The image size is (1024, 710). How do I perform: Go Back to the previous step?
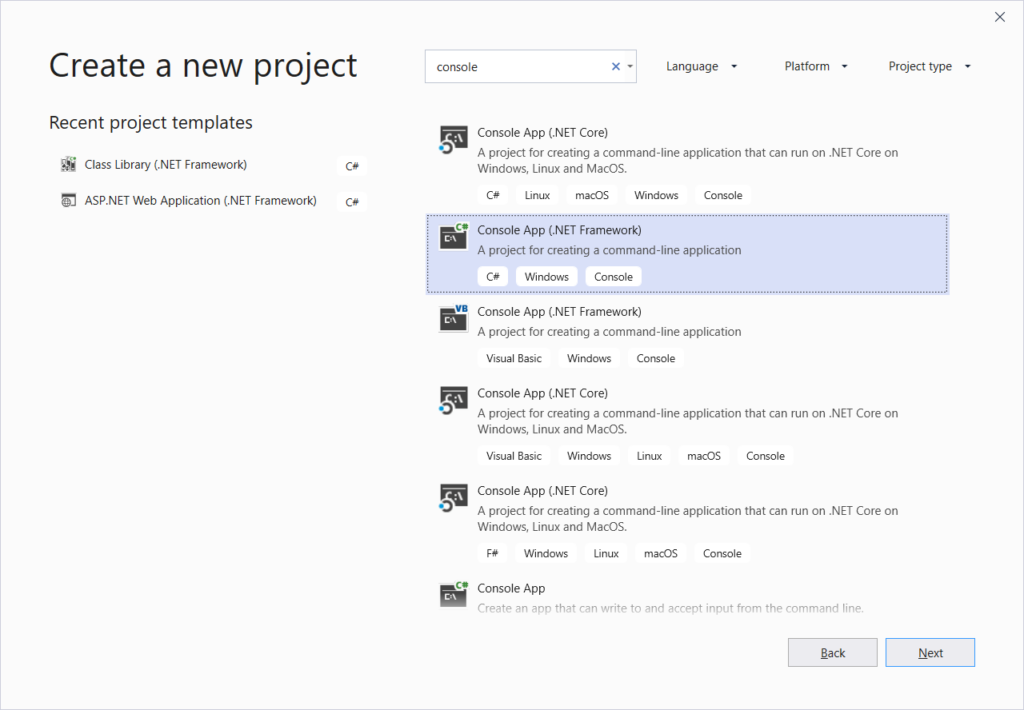pyautogui.click(x=832, y=653)
